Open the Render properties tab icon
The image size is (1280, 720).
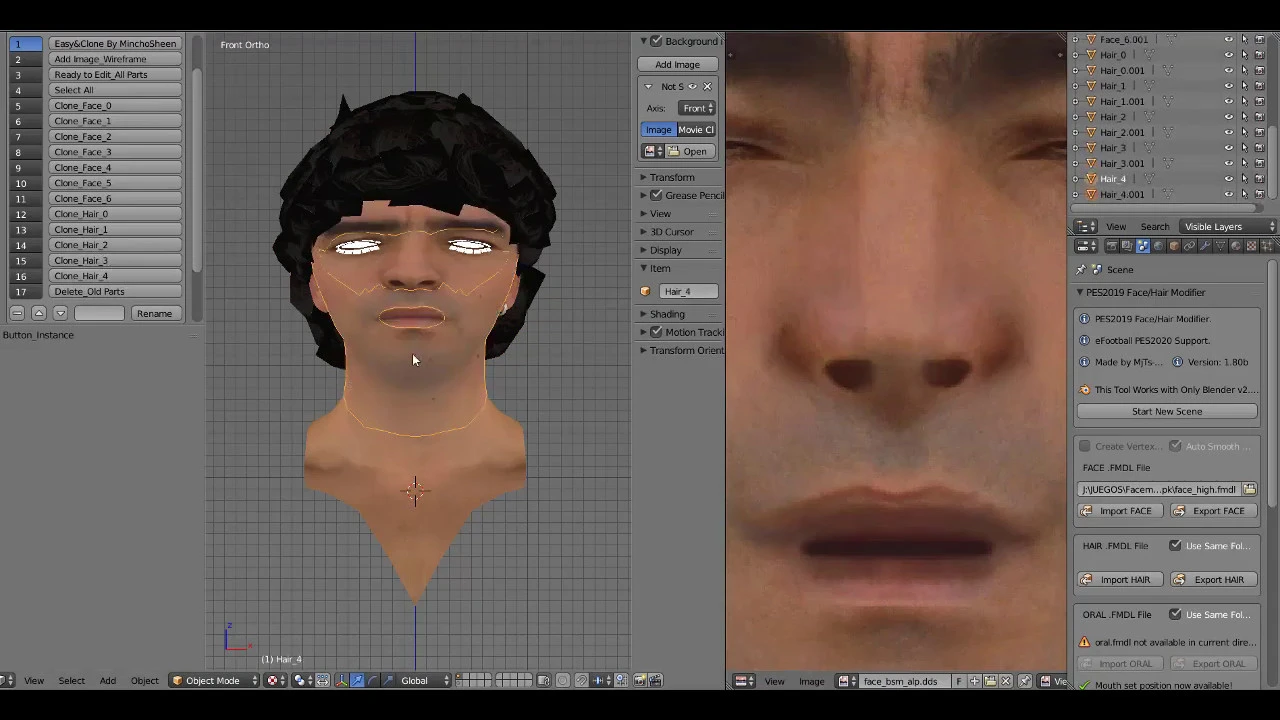click(1112, 246)
